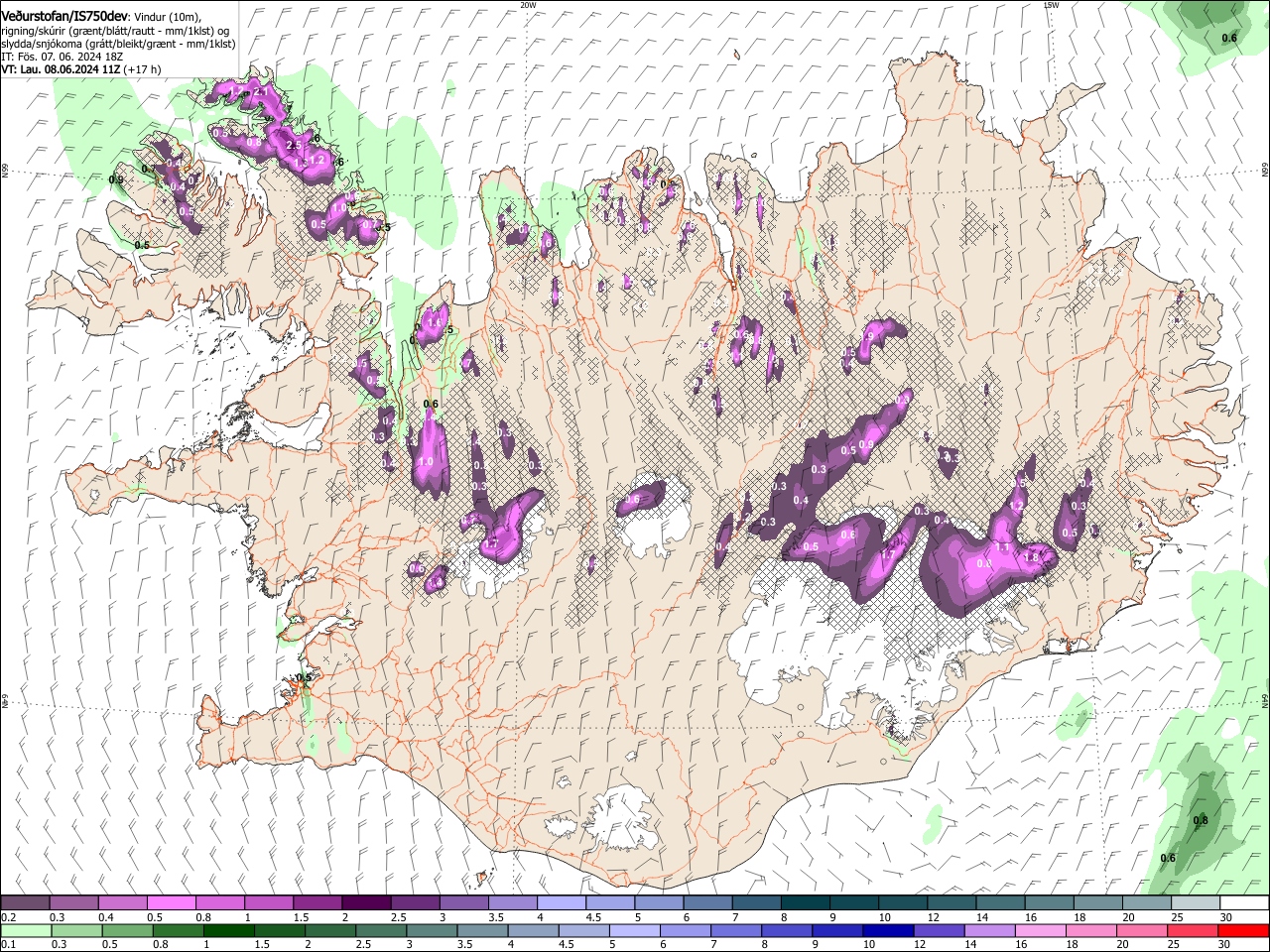The height and width of the screenshot is (952, 1270).
Task: Click the 1.8 snowfall value label
Action: coord(1030,557)
